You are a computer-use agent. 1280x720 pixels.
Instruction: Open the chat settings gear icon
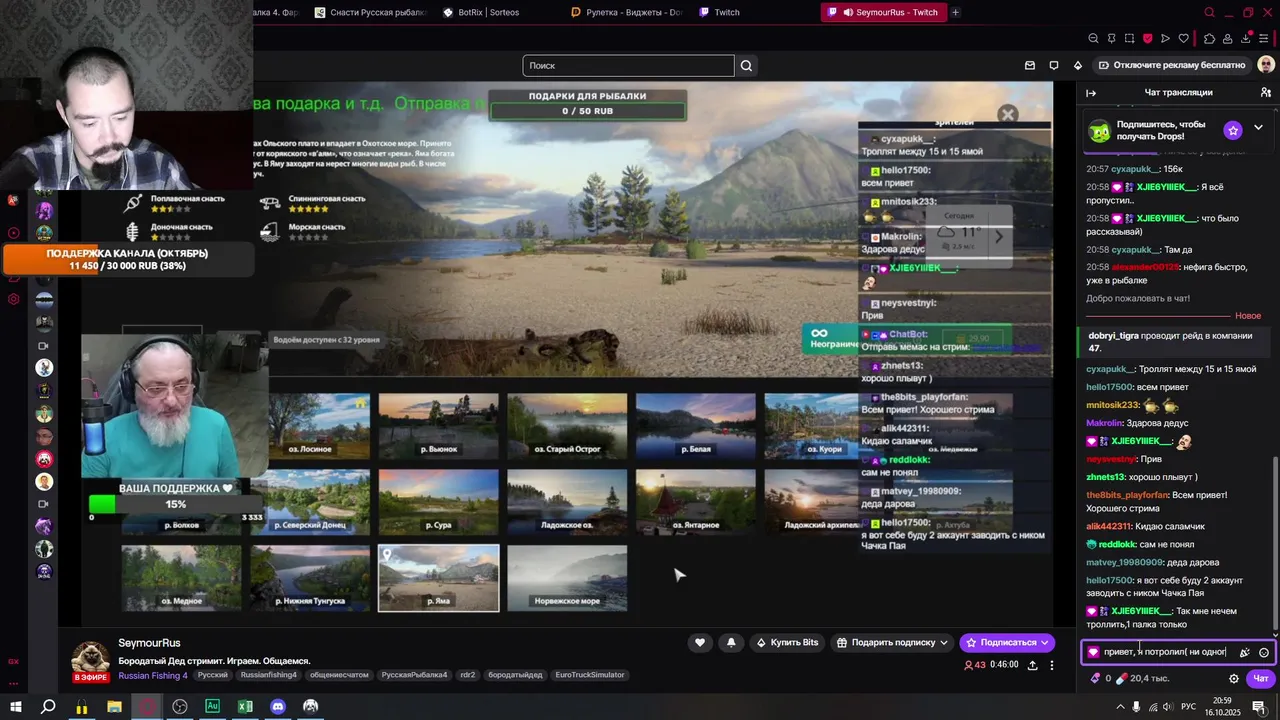pyautogui.click(x=1234, y=678)
